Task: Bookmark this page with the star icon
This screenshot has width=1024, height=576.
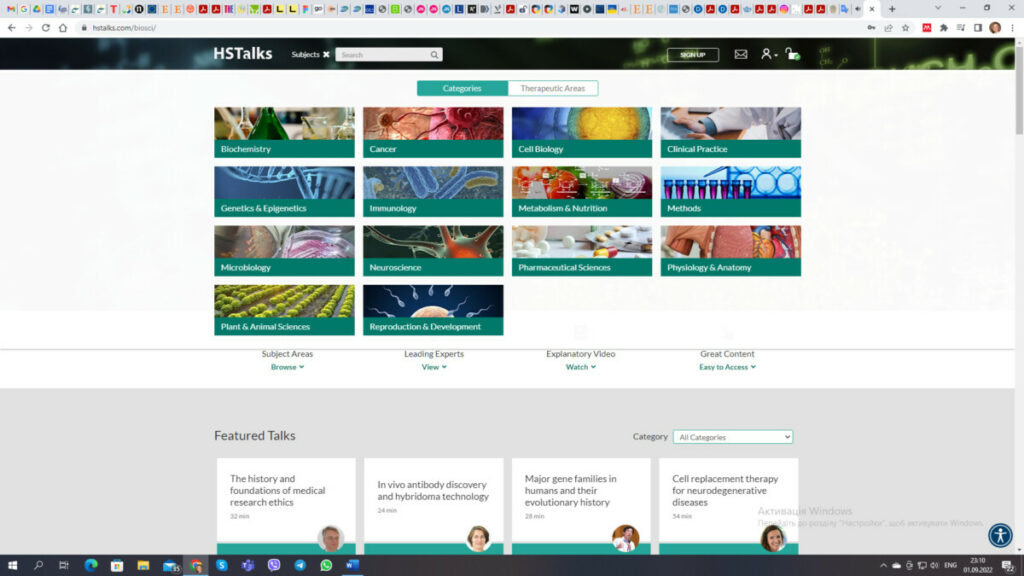Action: pos(905,28)
